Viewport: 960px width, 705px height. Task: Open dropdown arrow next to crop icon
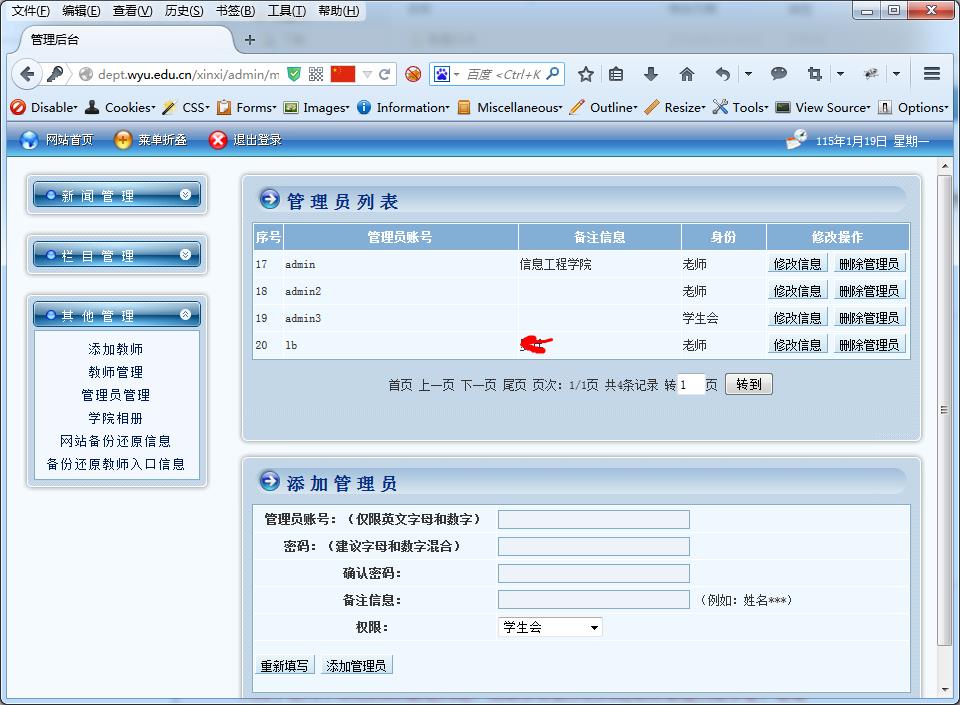point(840,74)
